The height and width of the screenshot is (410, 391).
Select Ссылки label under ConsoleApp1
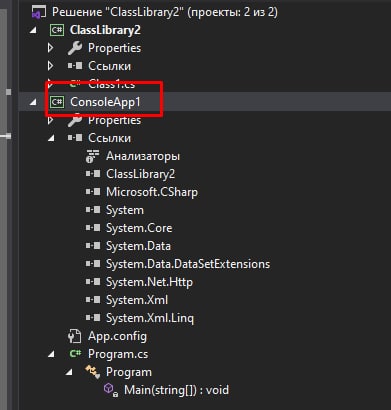[x=109, y=138]
